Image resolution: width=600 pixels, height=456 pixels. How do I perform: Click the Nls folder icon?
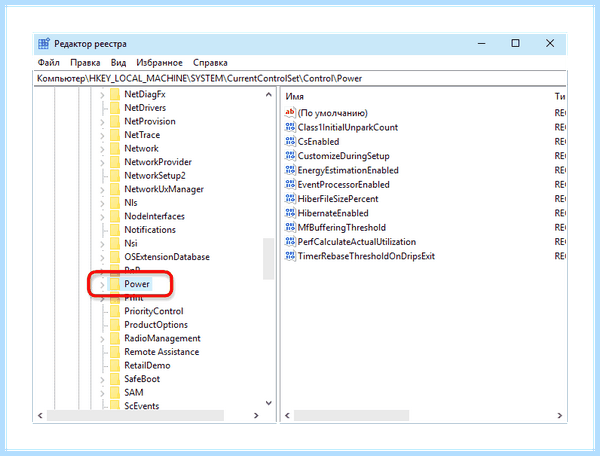(115, 203)
